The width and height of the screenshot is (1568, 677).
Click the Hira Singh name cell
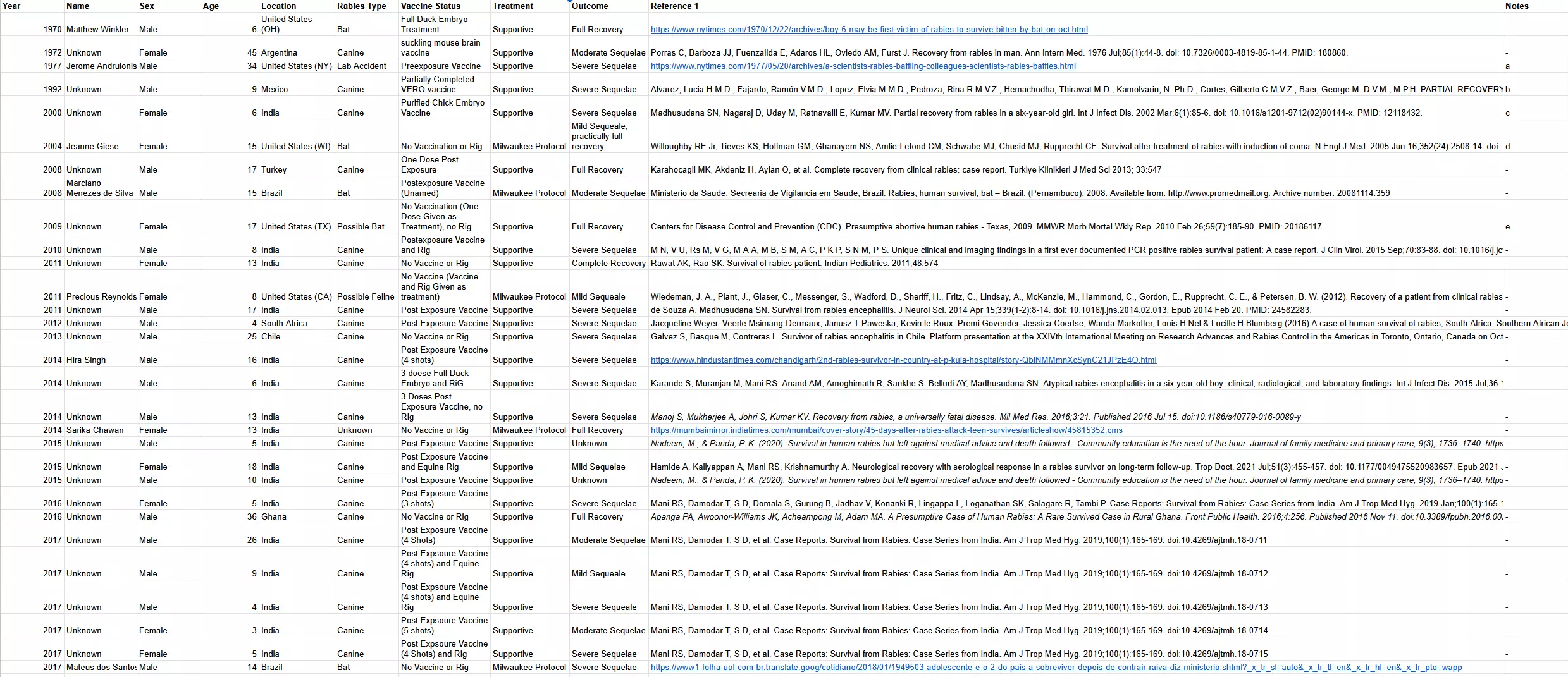100,355
